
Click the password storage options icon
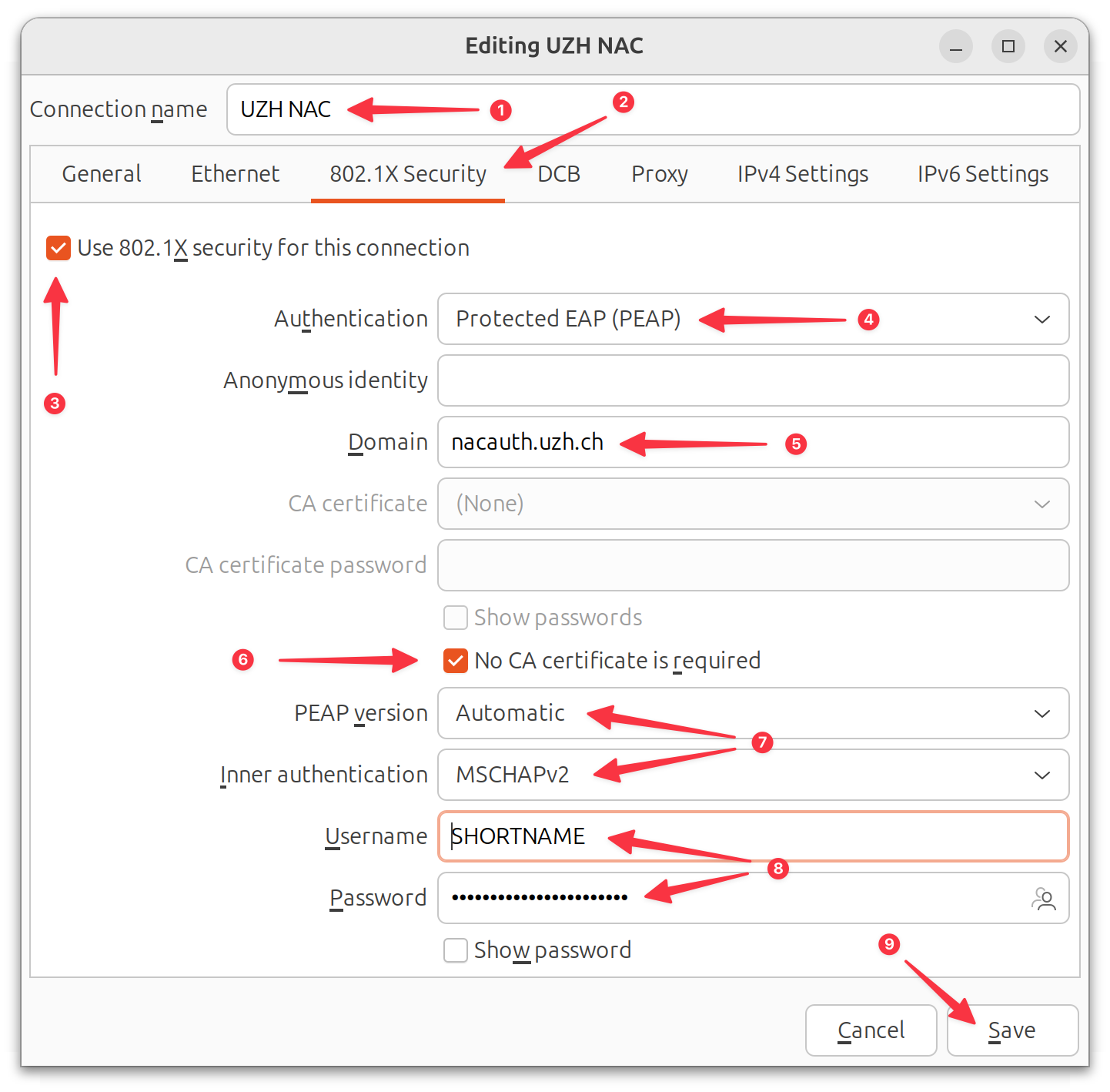click(x=1043, y=898)
